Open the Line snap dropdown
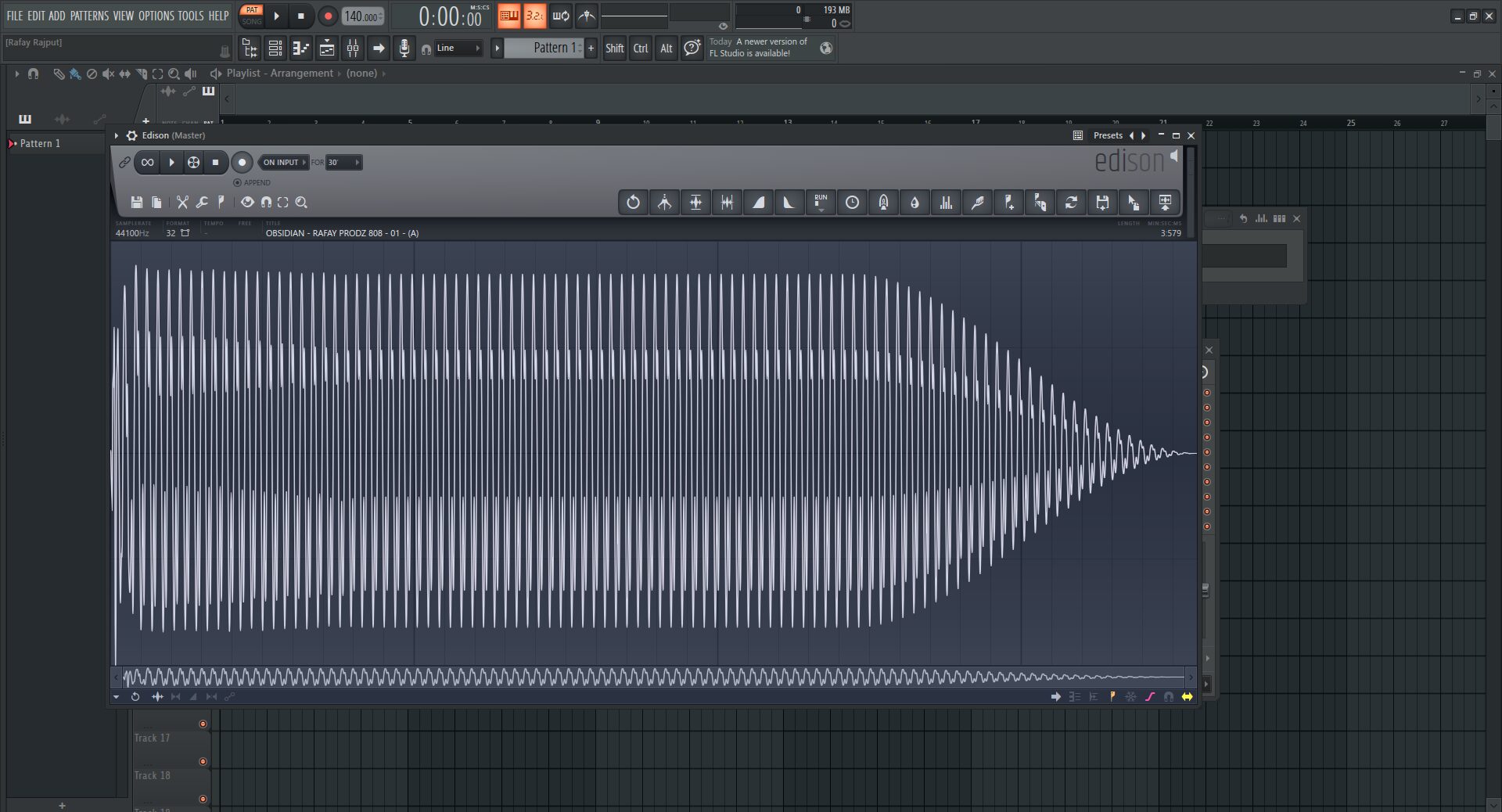This screenshot has width=1502, height=812. tap(458, 49)
